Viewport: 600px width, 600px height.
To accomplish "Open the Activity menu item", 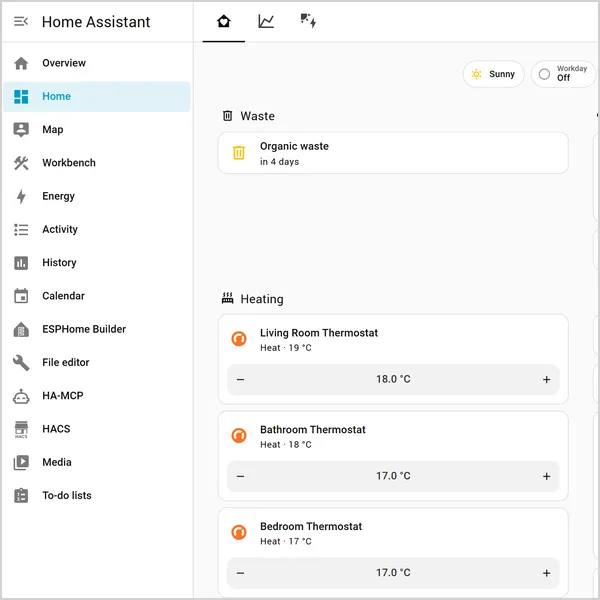I will (x=97, y=230).
